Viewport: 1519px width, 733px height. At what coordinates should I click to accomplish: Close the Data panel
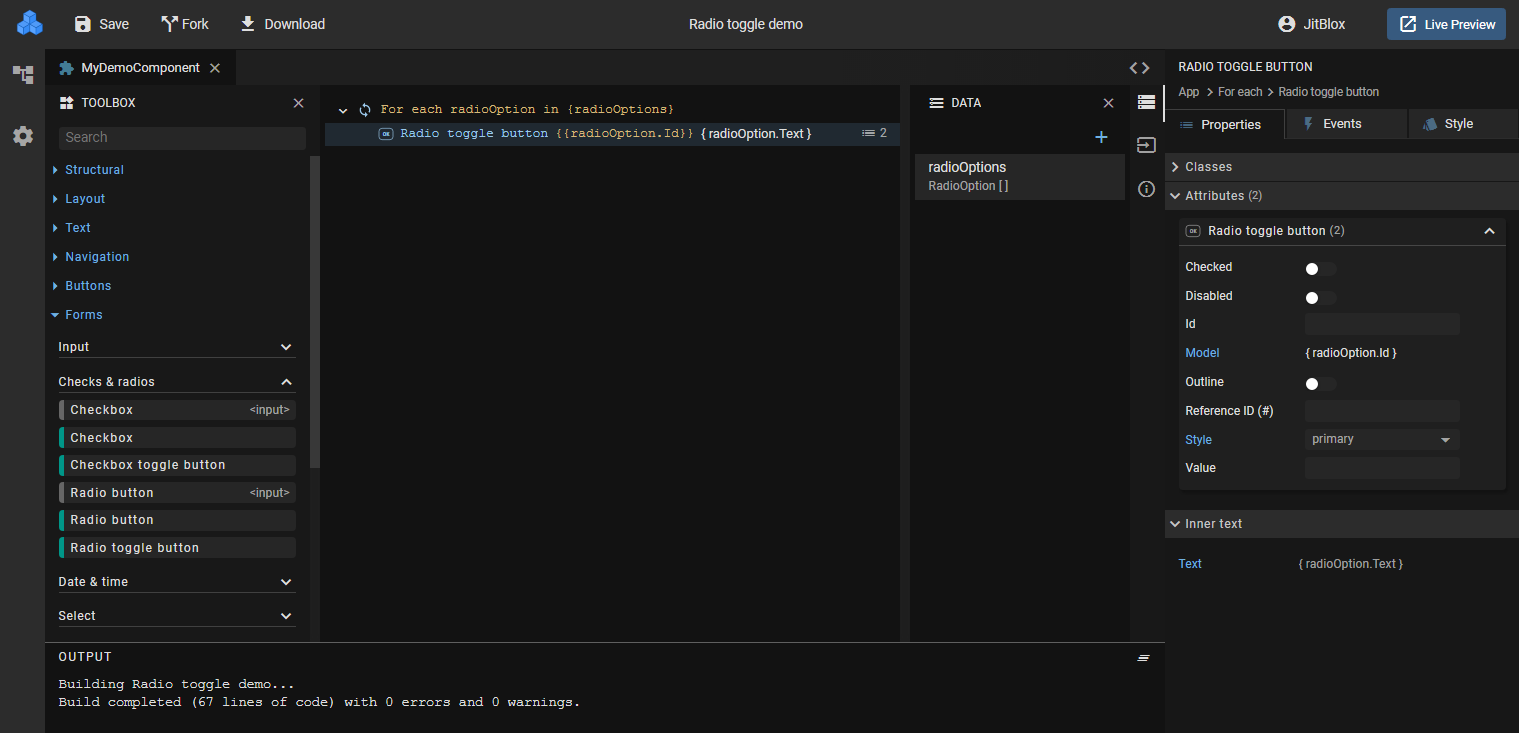1108,103
